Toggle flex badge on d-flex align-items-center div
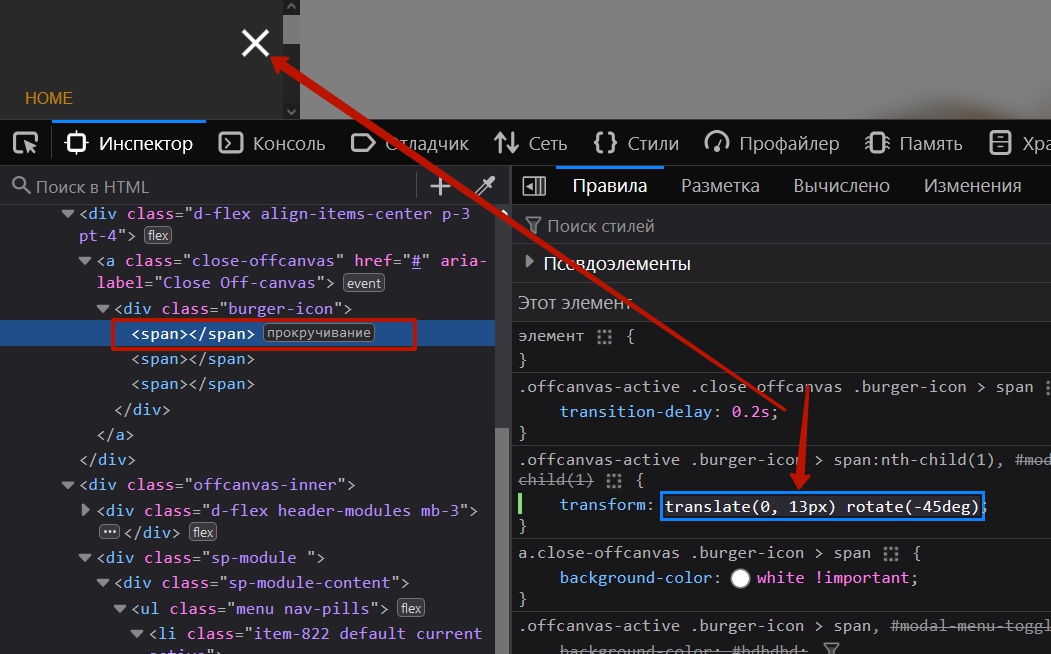Image resolution: width=1051 pixels, height=654 pixels. click(158, 236)
